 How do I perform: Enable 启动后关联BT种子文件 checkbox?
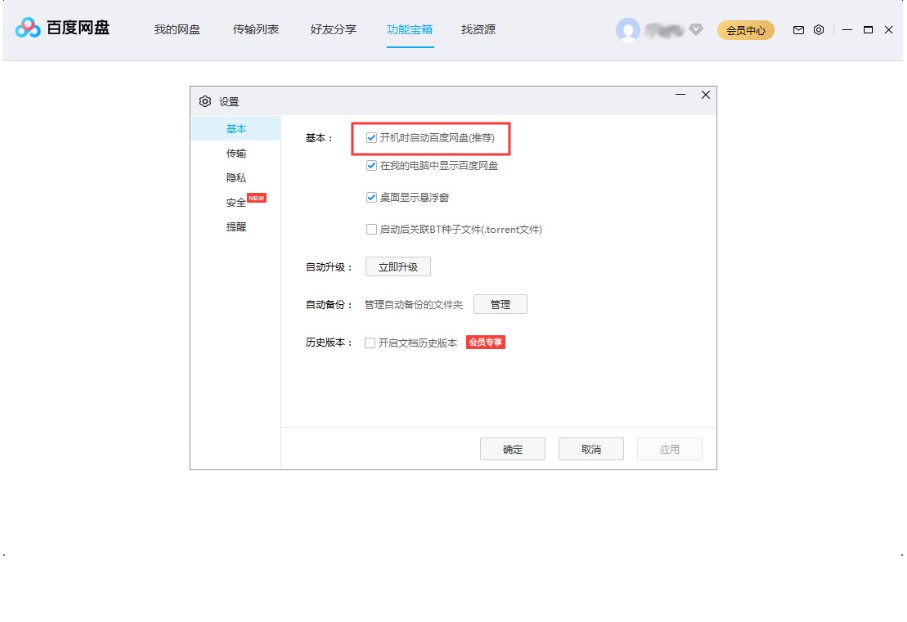[x=371, y=229]
